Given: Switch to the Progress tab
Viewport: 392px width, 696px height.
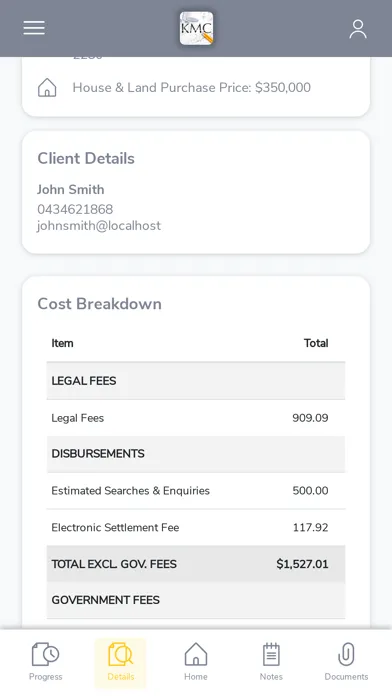Looking at the screenshot, I should tap(45, 661).
